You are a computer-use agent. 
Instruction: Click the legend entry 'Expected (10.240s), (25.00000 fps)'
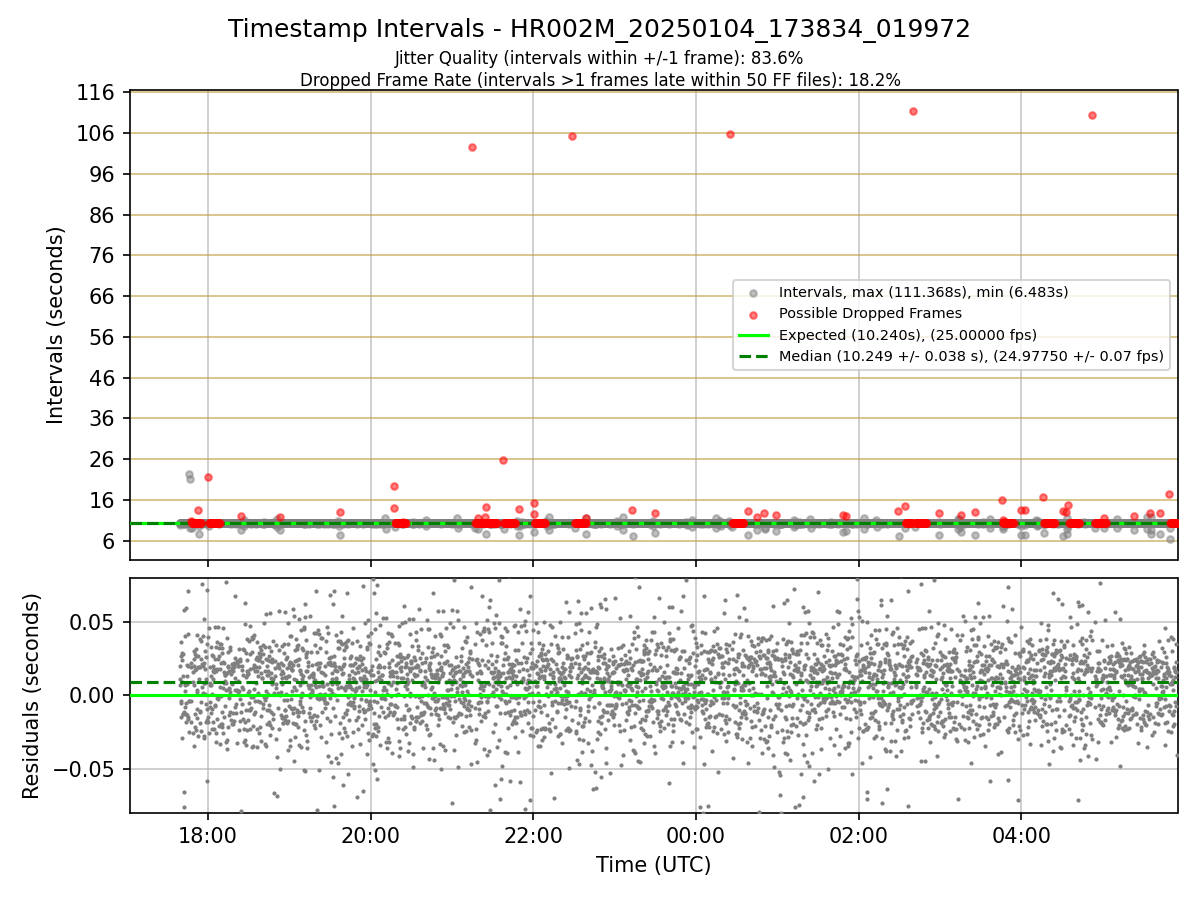[x=908, y=335]
